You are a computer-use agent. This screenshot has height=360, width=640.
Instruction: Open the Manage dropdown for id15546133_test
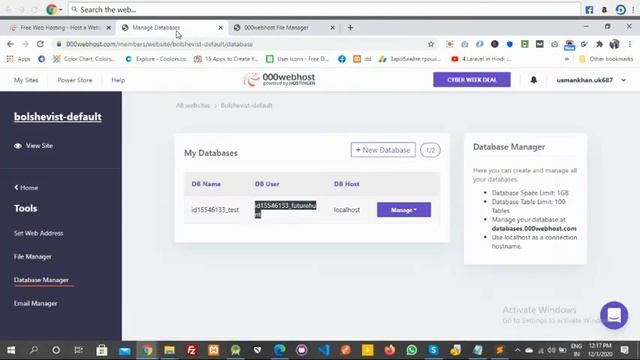click(x=404, y=210)
